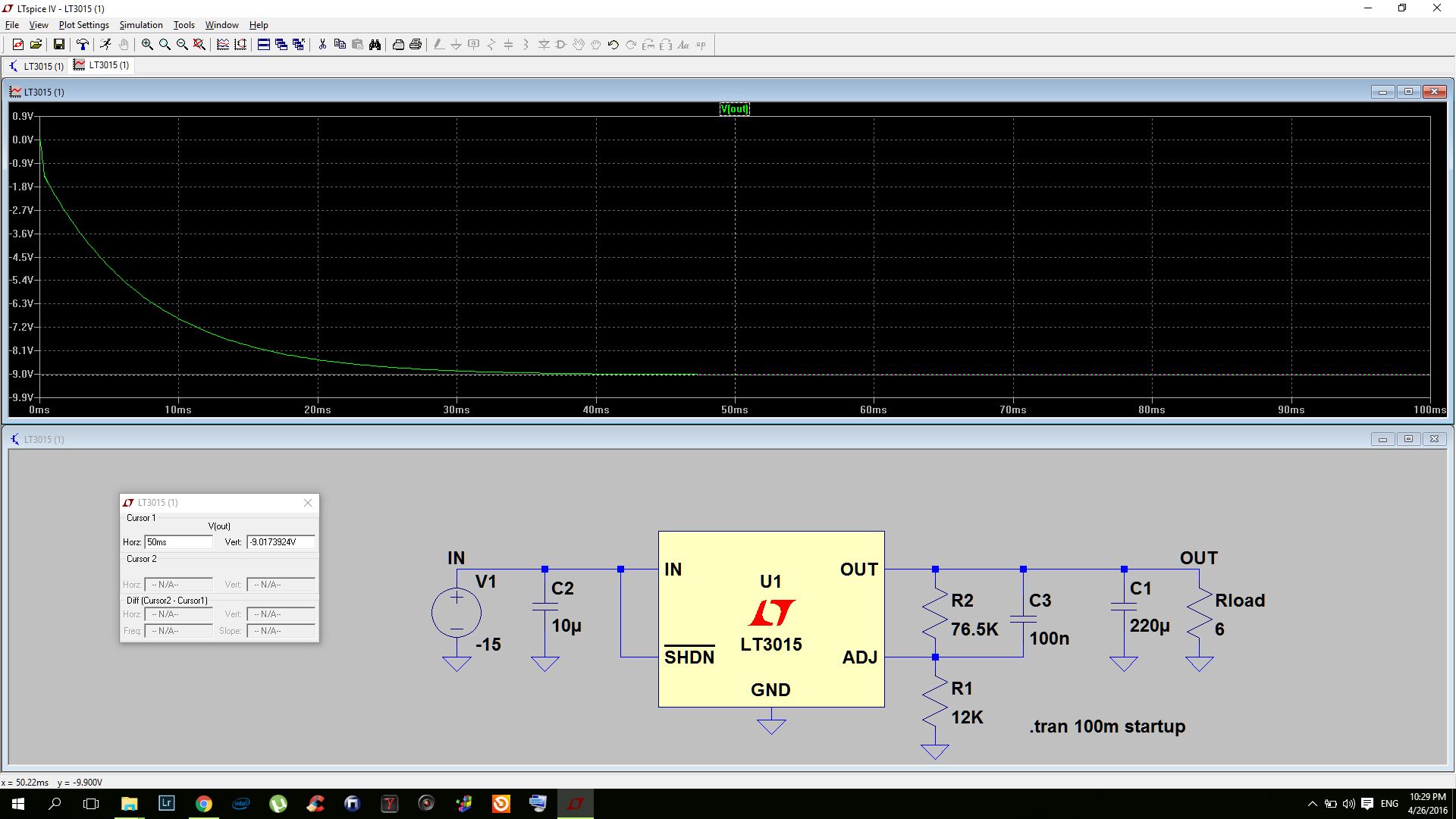Click the undo arrow icon
The height and width of the screenshot is (819, 1456).
tap(613, 45)
